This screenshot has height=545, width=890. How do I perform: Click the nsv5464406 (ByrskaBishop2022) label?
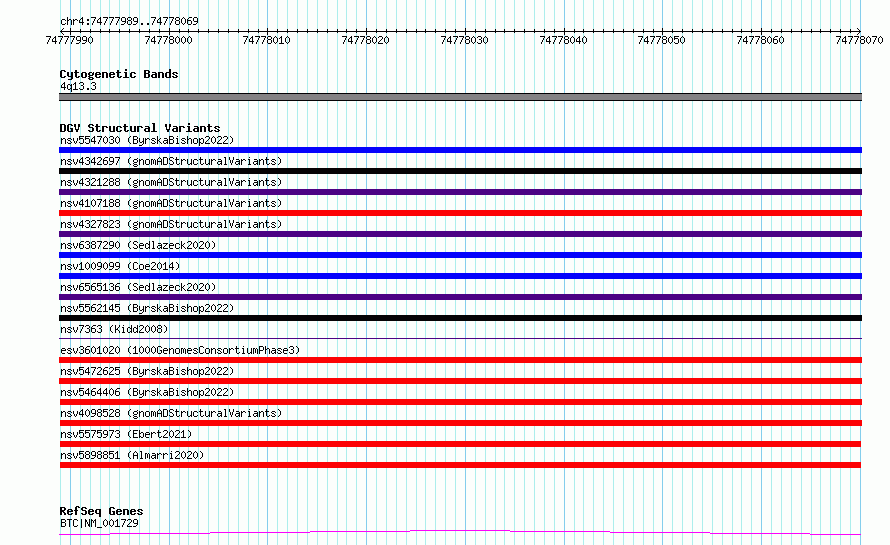tap(147, 392)
